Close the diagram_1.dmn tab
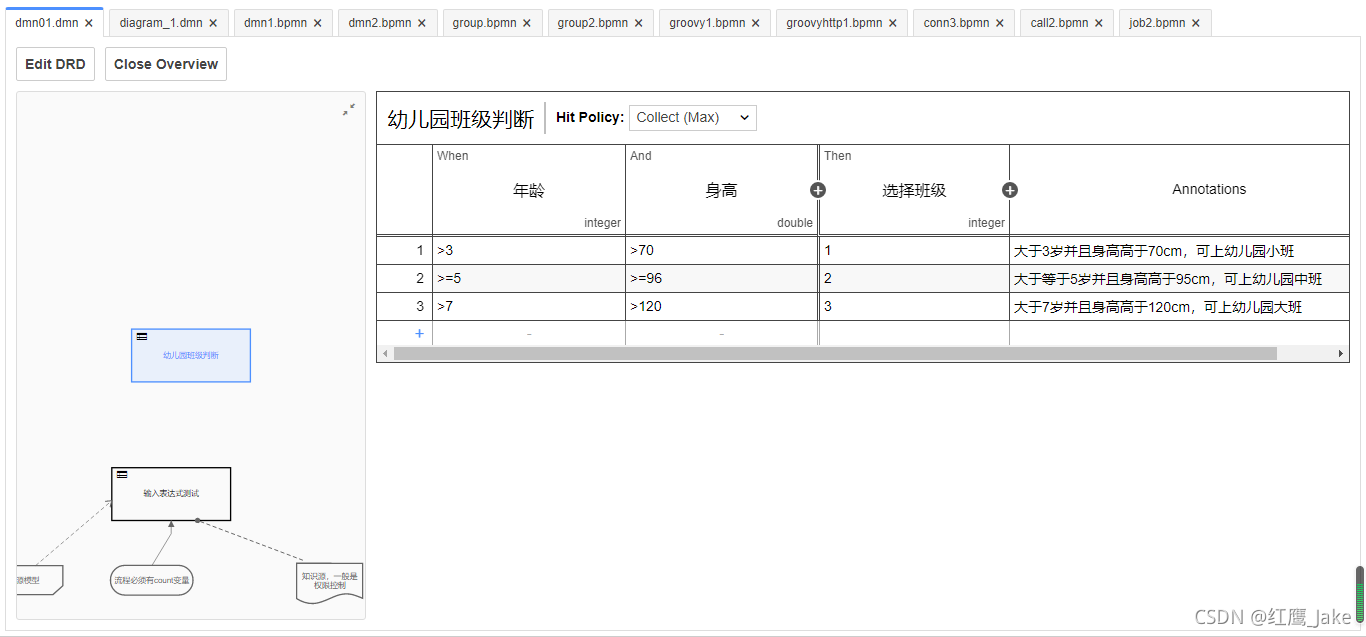1366x637 pixels. click(213, 23)
